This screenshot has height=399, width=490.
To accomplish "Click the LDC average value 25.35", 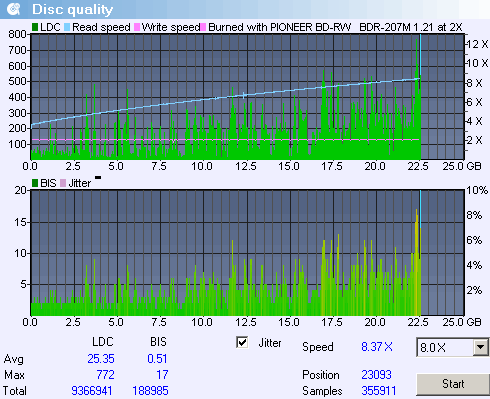I will (x=101, y=359).
